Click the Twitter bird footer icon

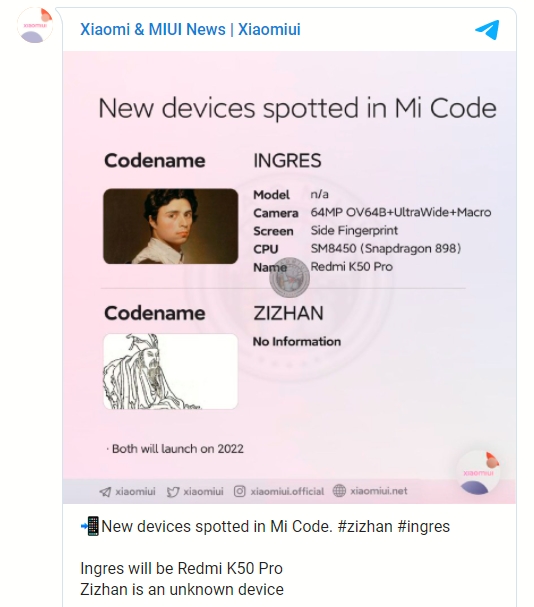[173, 492]
